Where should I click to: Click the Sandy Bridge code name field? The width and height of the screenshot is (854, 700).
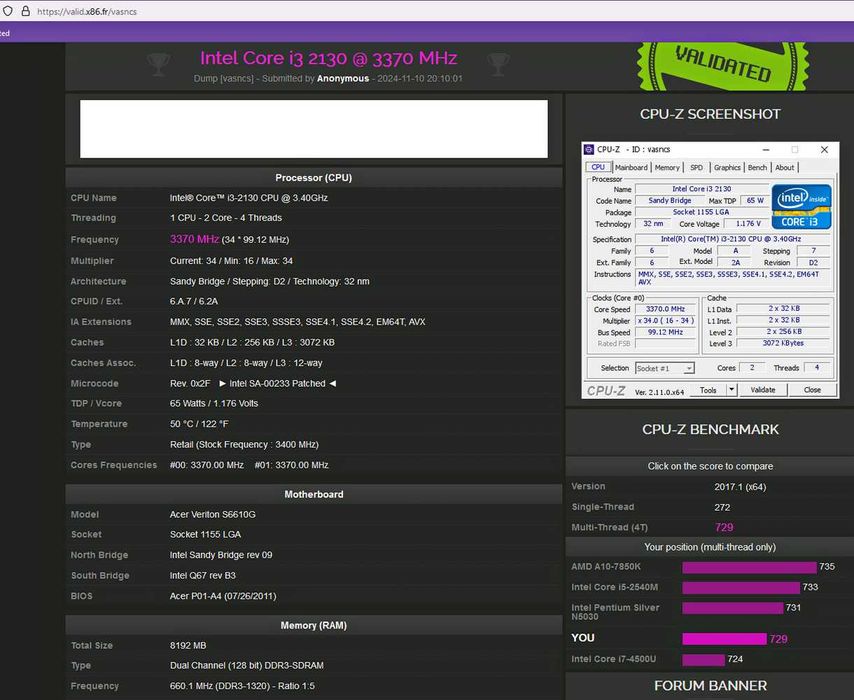tap(669, 200)
